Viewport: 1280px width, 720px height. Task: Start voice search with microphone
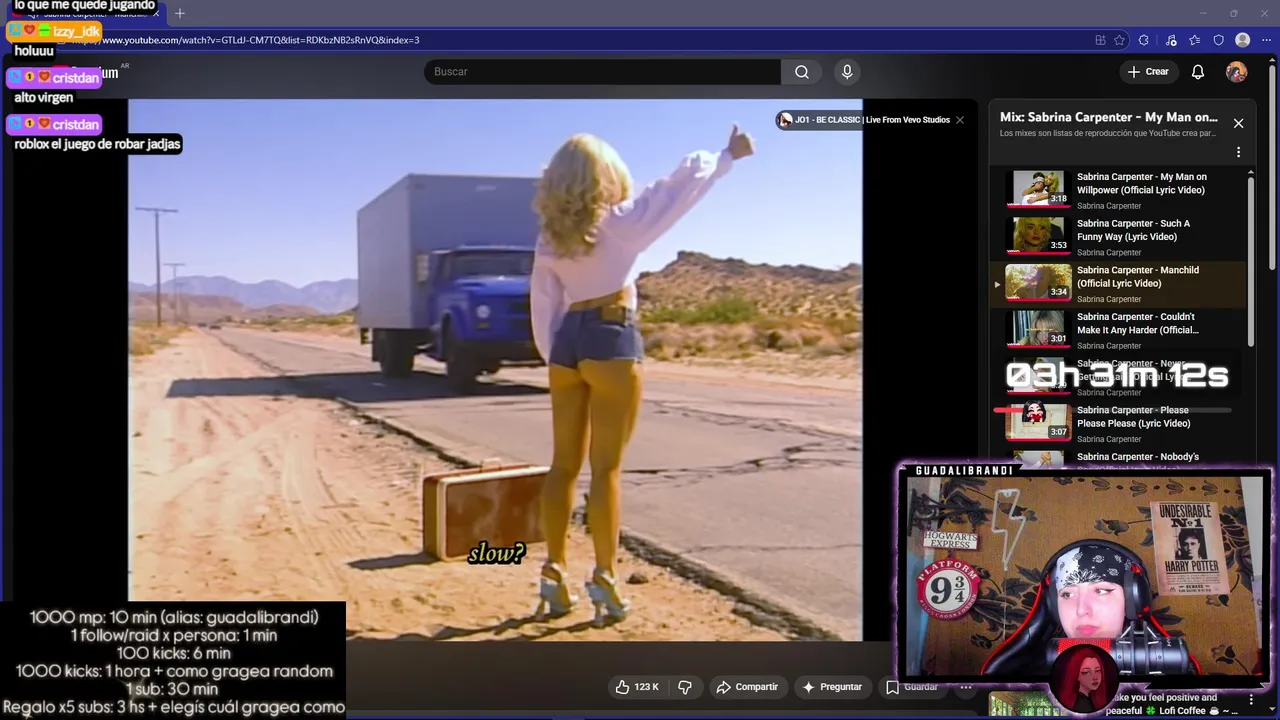click(x=847, y=72)
